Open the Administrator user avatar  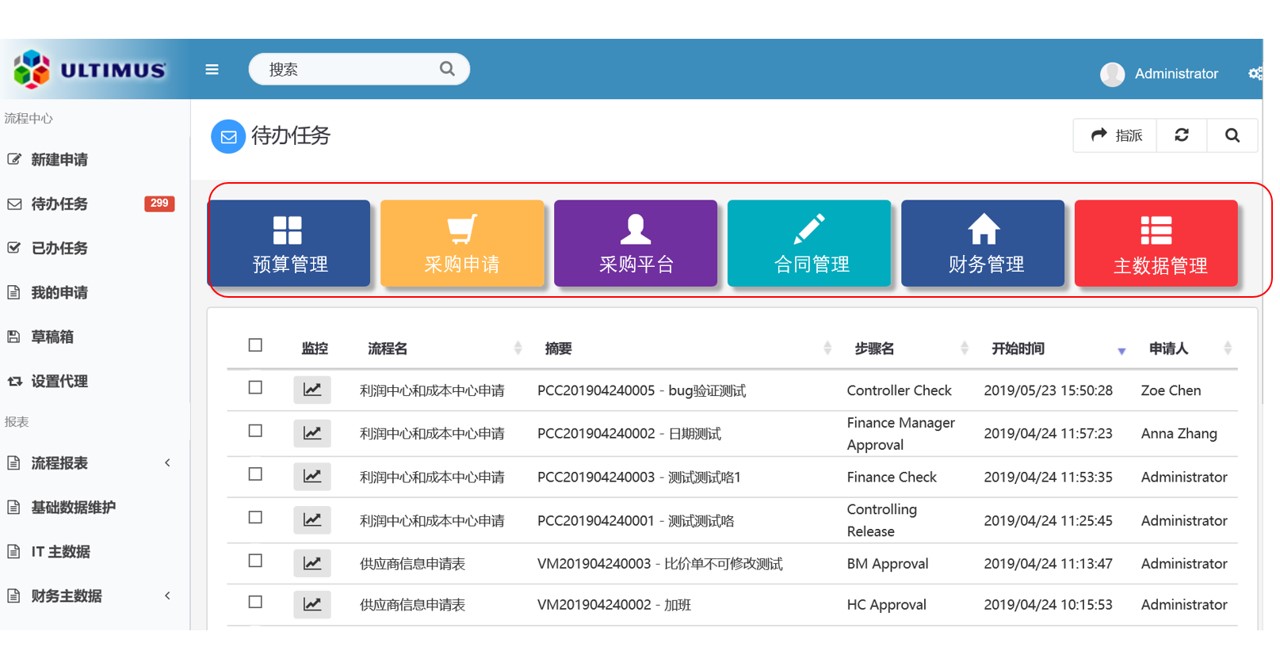coord(1112,74)
